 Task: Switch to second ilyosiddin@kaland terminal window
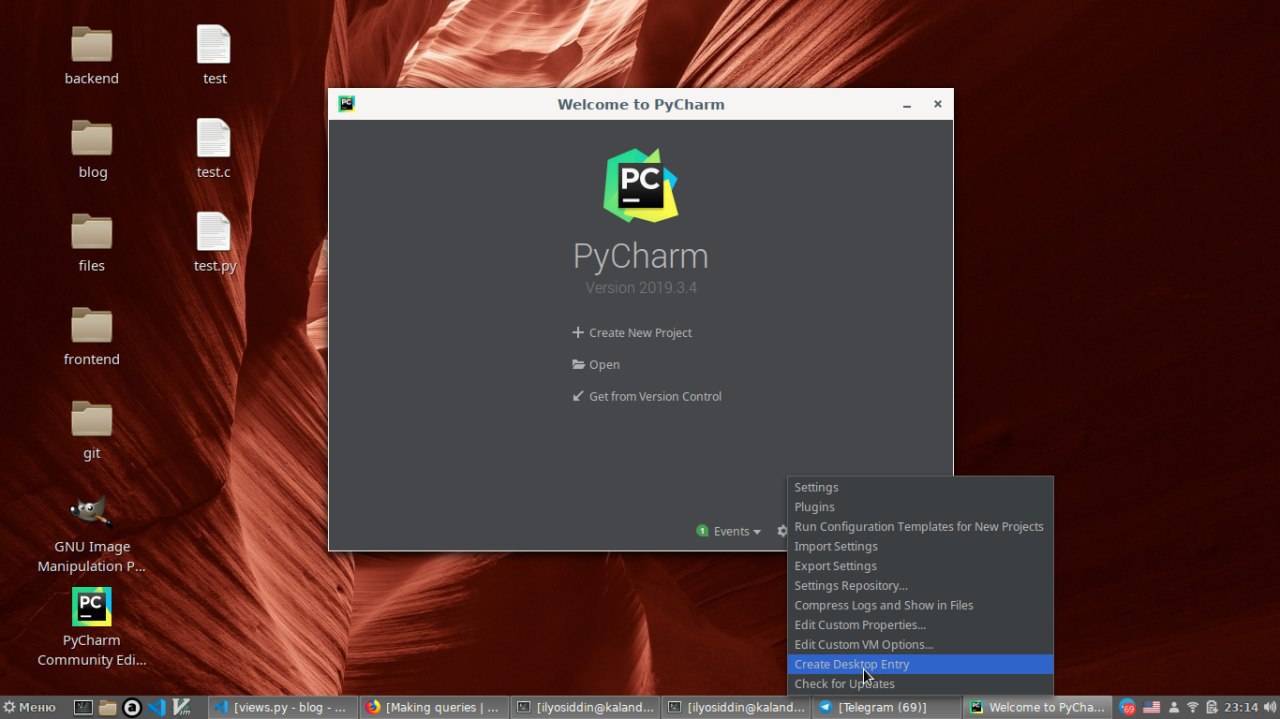736,707
